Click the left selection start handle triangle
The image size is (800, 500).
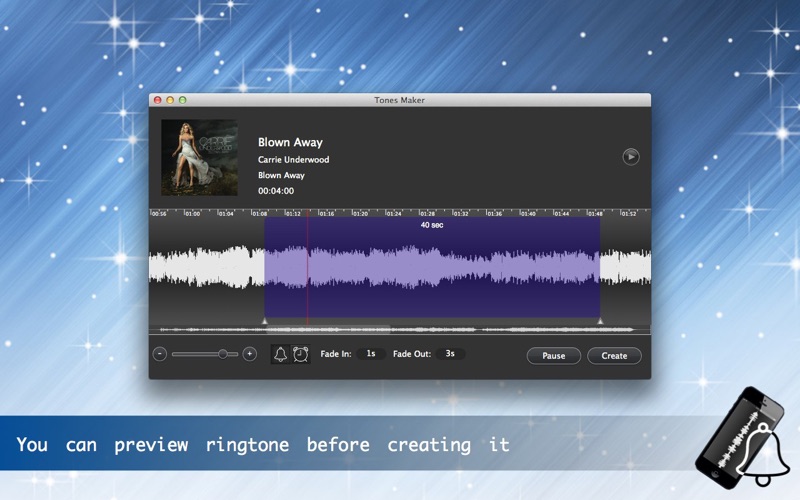(264, 321)
